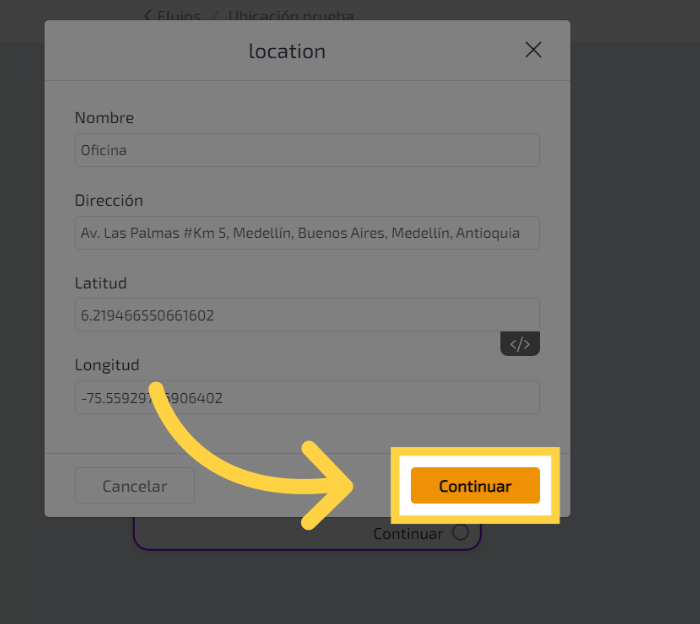This screenshot has height=624, width=700.
Task: Click the Continuar label on the flow node
Action: [x=407, y=534]
